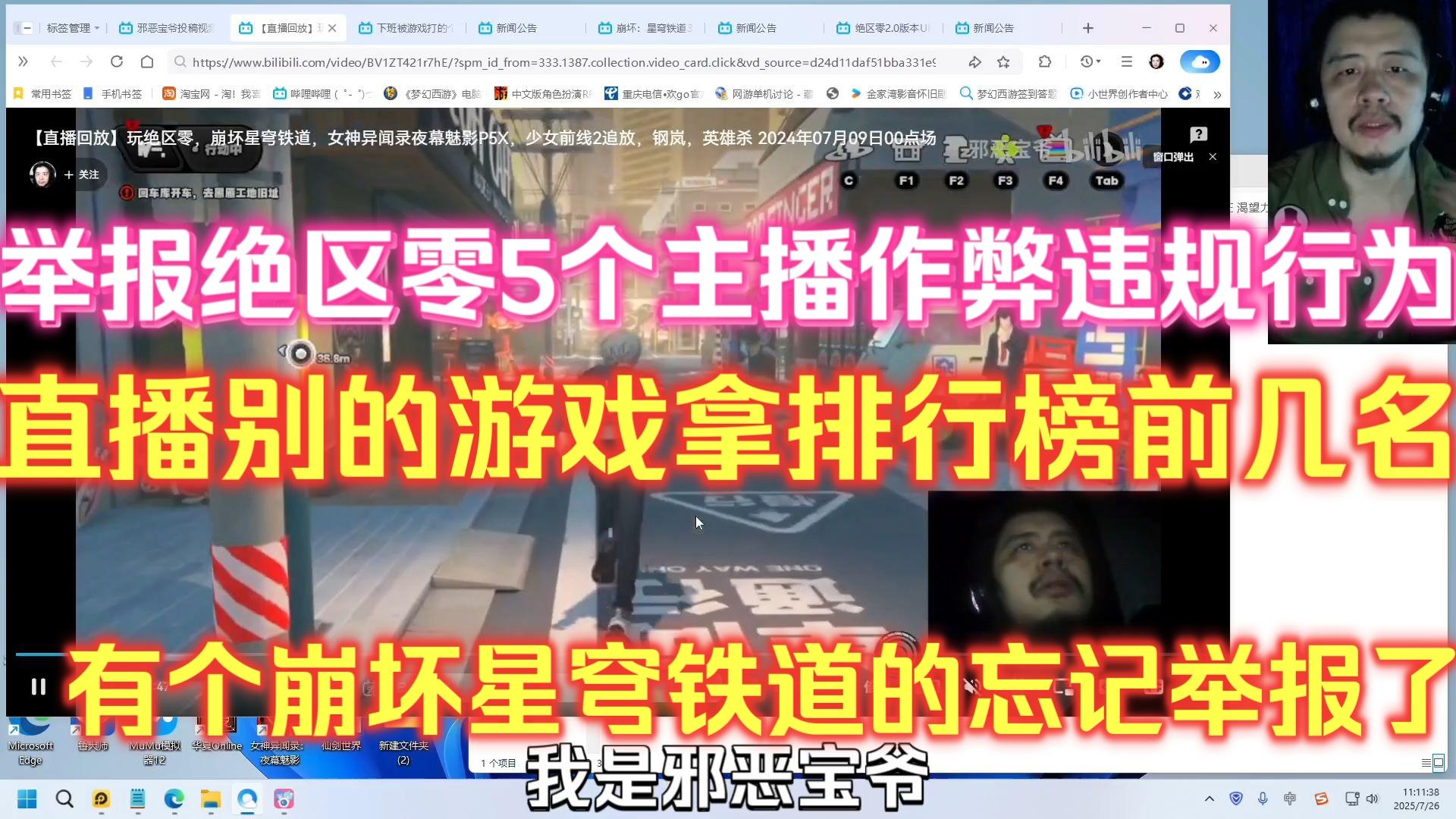Open the active blue browser taskbar icon

point(247,799)
